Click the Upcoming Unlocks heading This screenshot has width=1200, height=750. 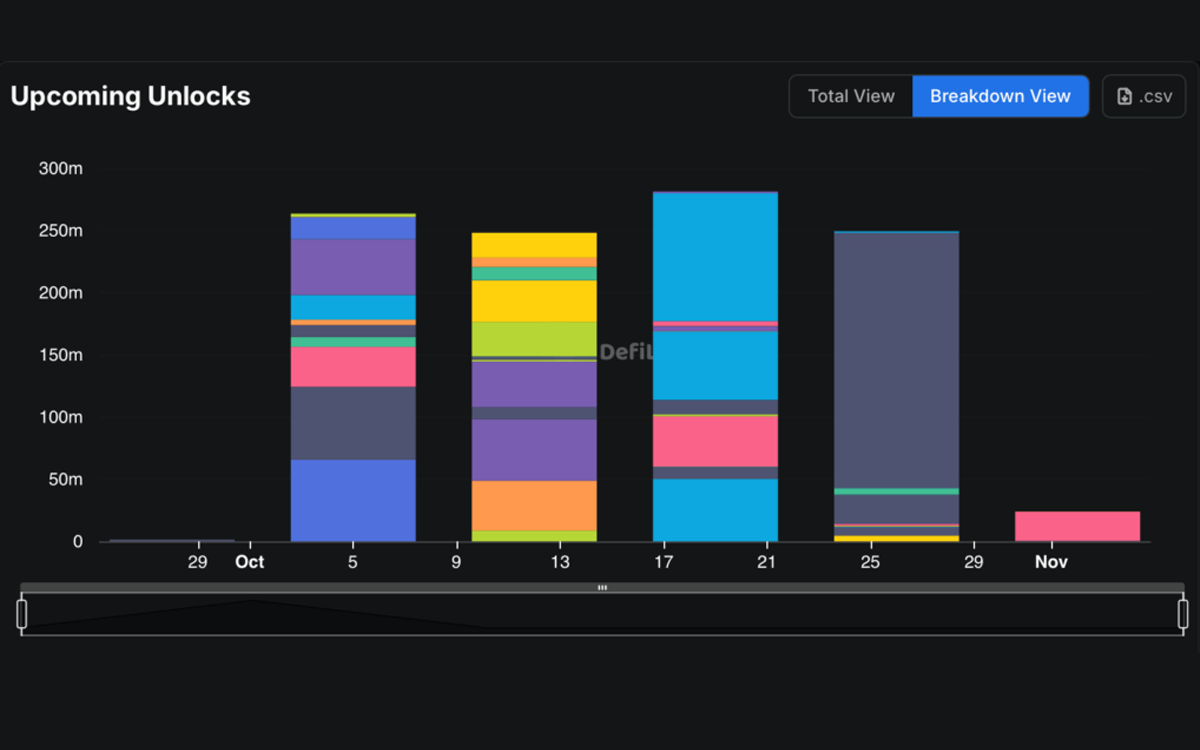(130, 96)
